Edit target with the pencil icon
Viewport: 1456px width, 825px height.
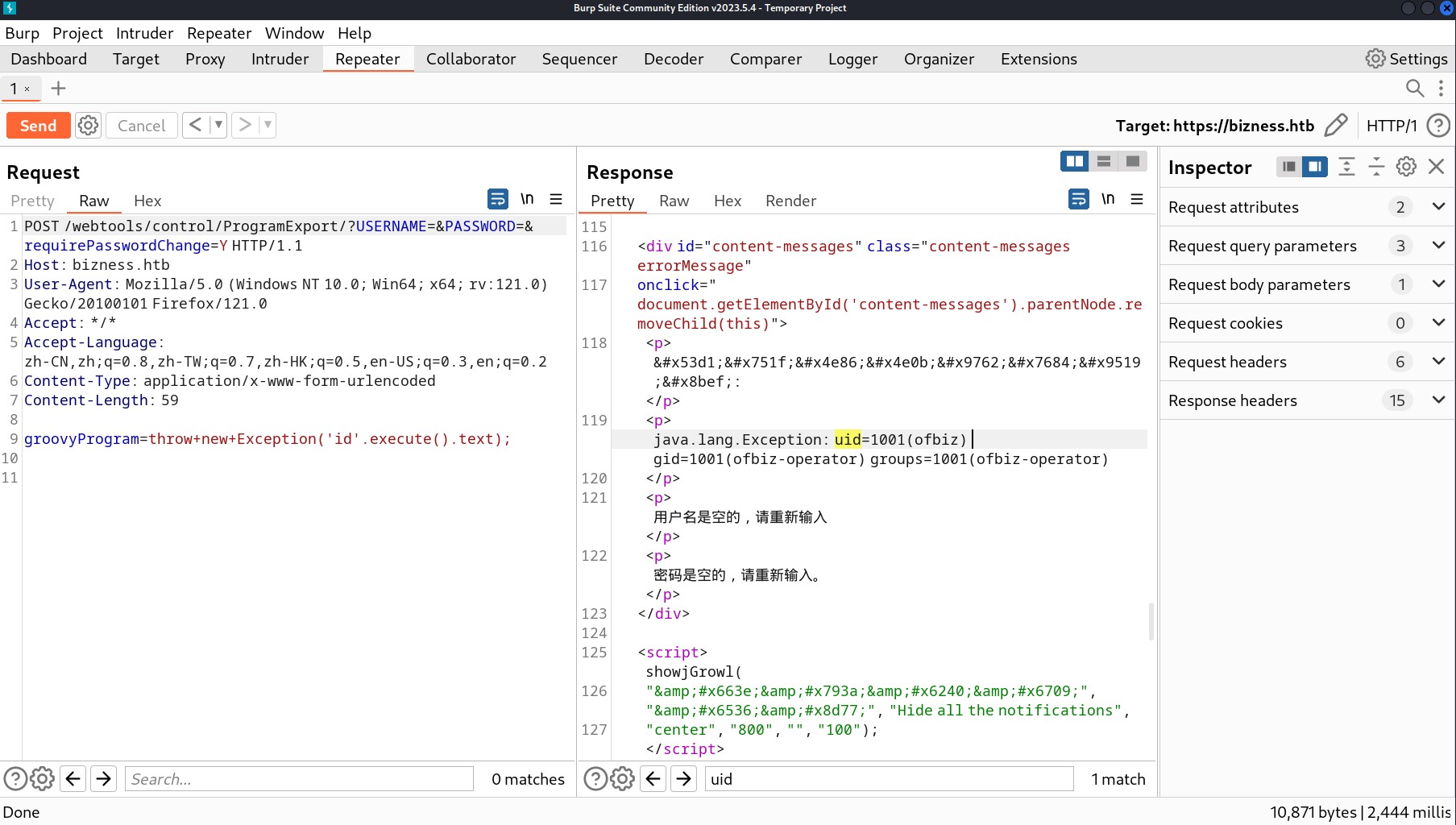[x=1335, y=126]
